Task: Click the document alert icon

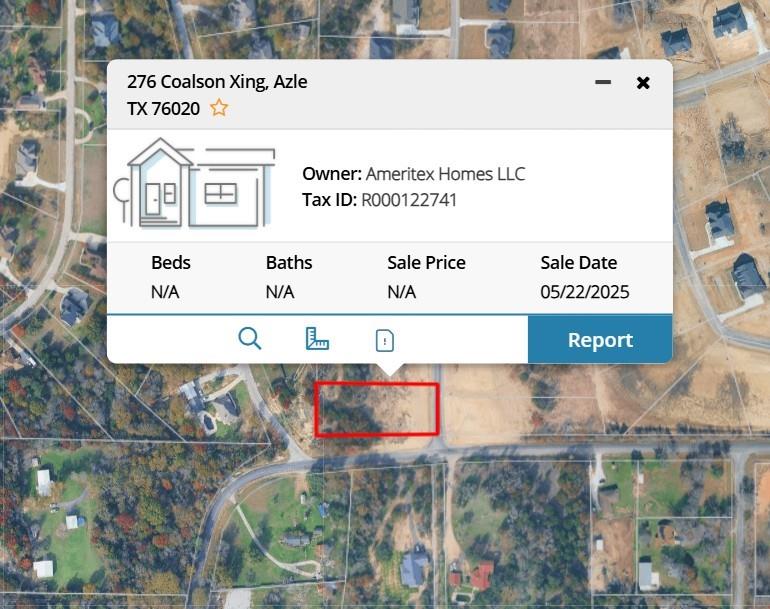Action: [x=384, y=340]
